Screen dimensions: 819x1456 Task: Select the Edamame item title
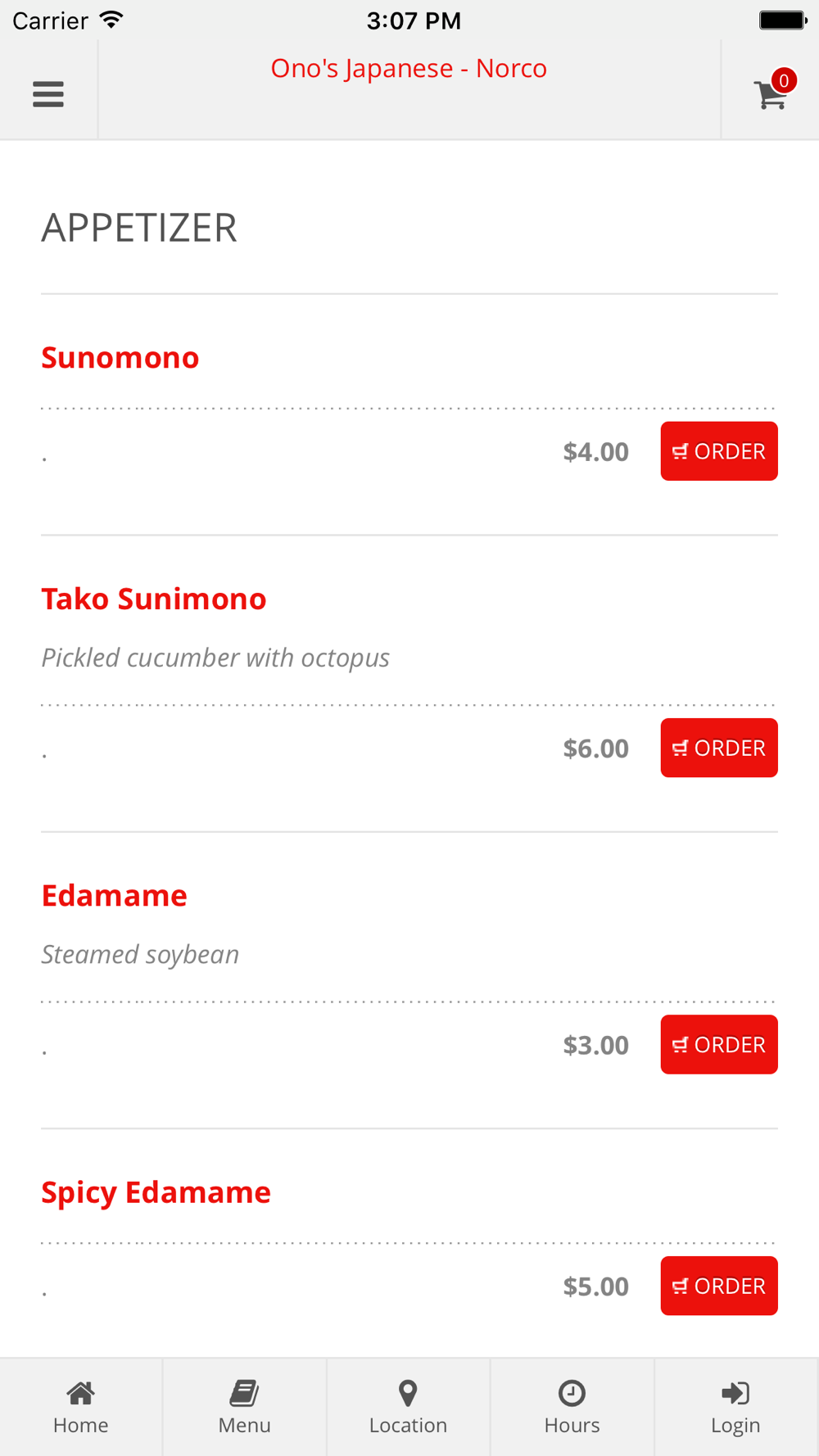(x=115, y=895)
